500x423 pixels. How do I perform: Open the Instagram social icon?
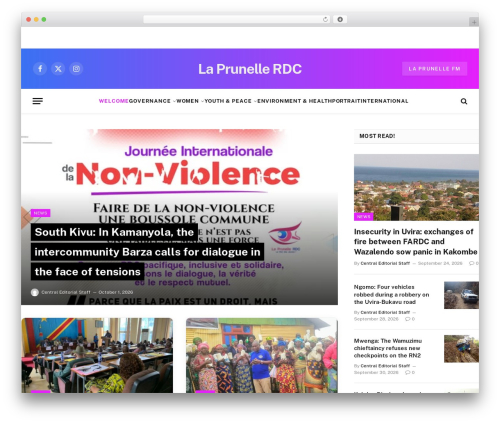click(76, 69)
